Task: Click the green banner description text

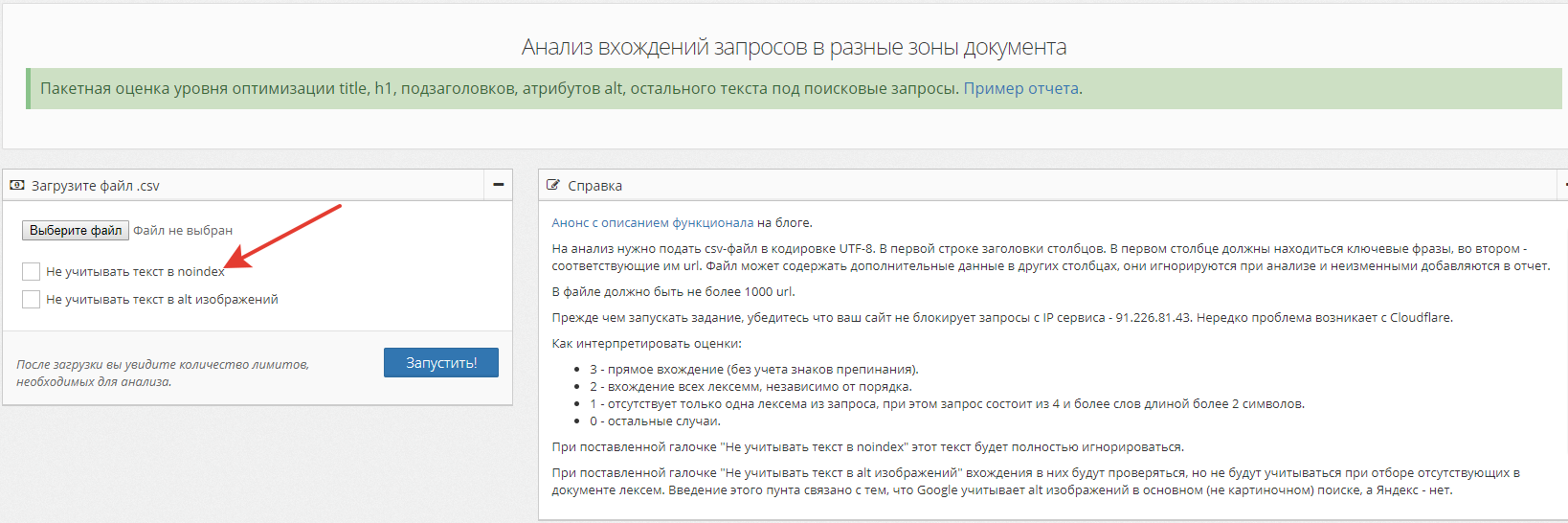Action: pos(498,88)
